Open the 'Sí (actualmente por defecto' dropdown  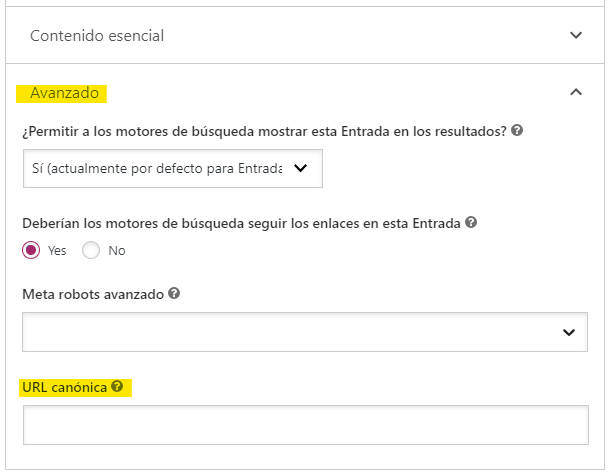click(173, 168)
